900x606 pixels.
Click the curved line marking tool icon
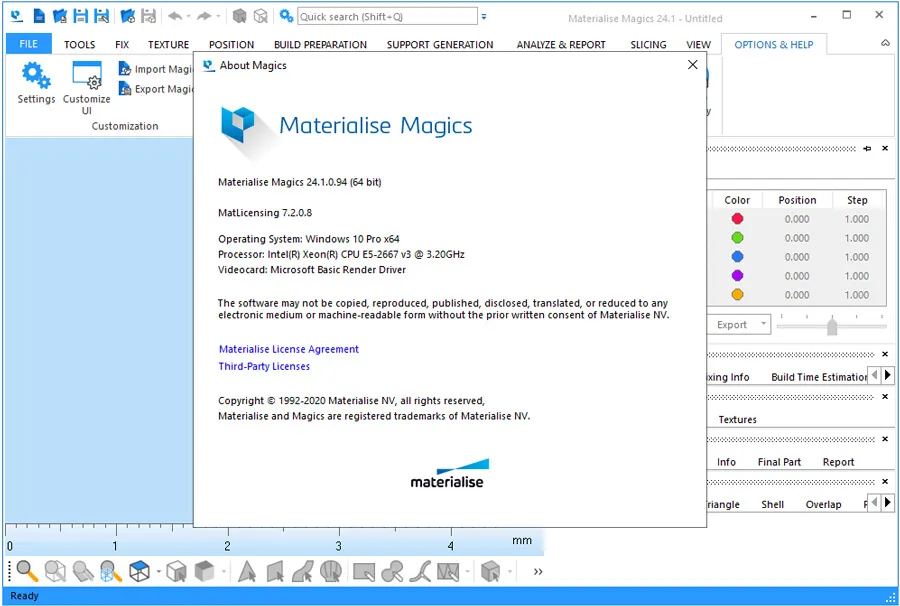point(420,572)
